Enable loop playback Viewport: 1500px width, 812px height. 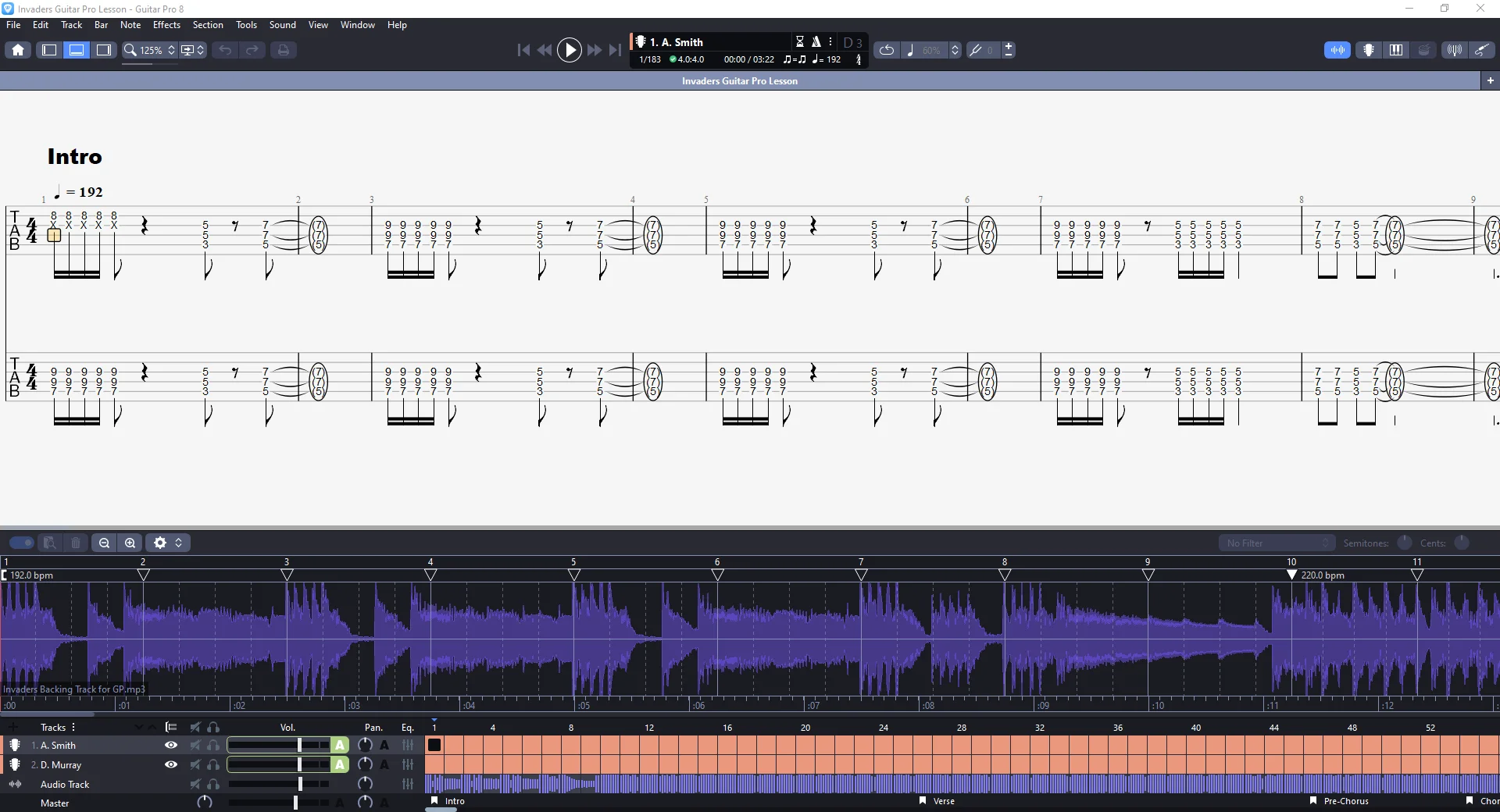click(x=887, y=50)
